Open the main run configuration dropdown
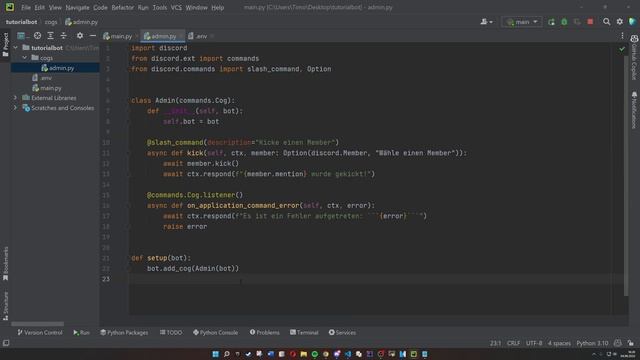The width and height of the screenshot is (640, 360). pyautogui.click(x=522, y=22)
